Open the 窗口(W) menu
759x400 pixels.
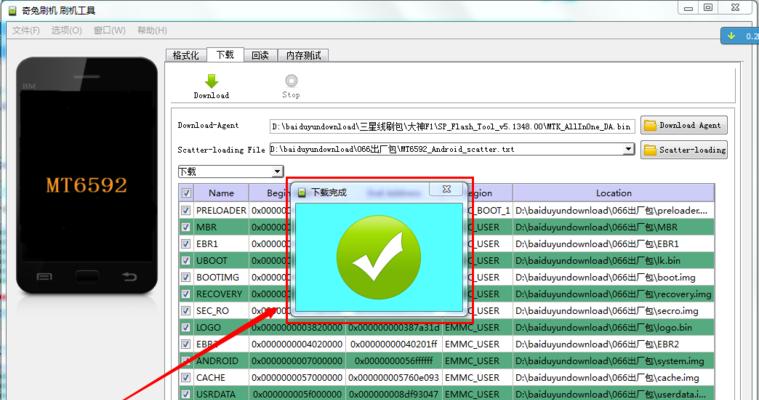(x=109, y=31)
